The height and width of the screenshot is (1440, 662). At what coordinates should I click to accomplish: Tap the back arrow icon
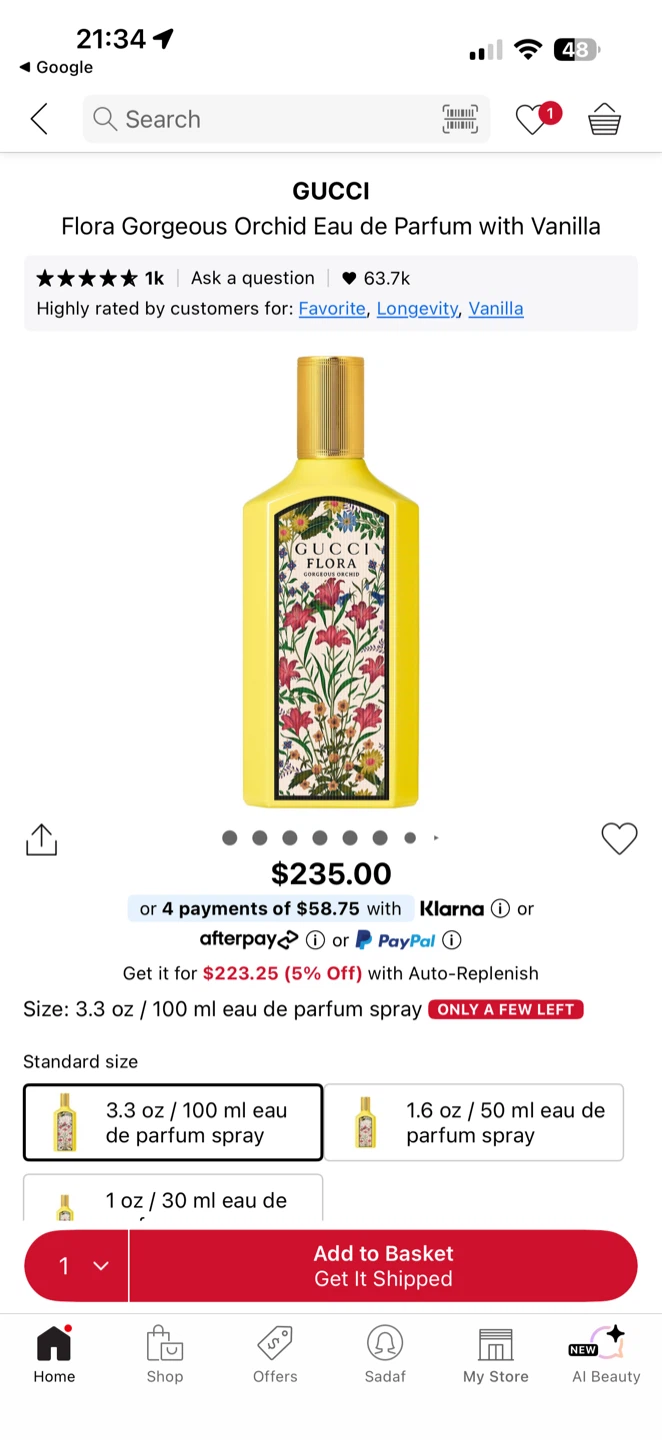39,119
